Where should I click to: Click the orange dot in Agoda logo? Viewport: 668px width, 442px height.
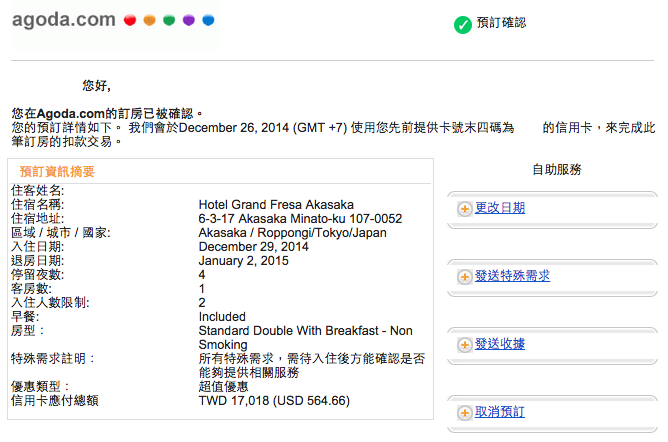pyautogui.click(x=149, y=19)
